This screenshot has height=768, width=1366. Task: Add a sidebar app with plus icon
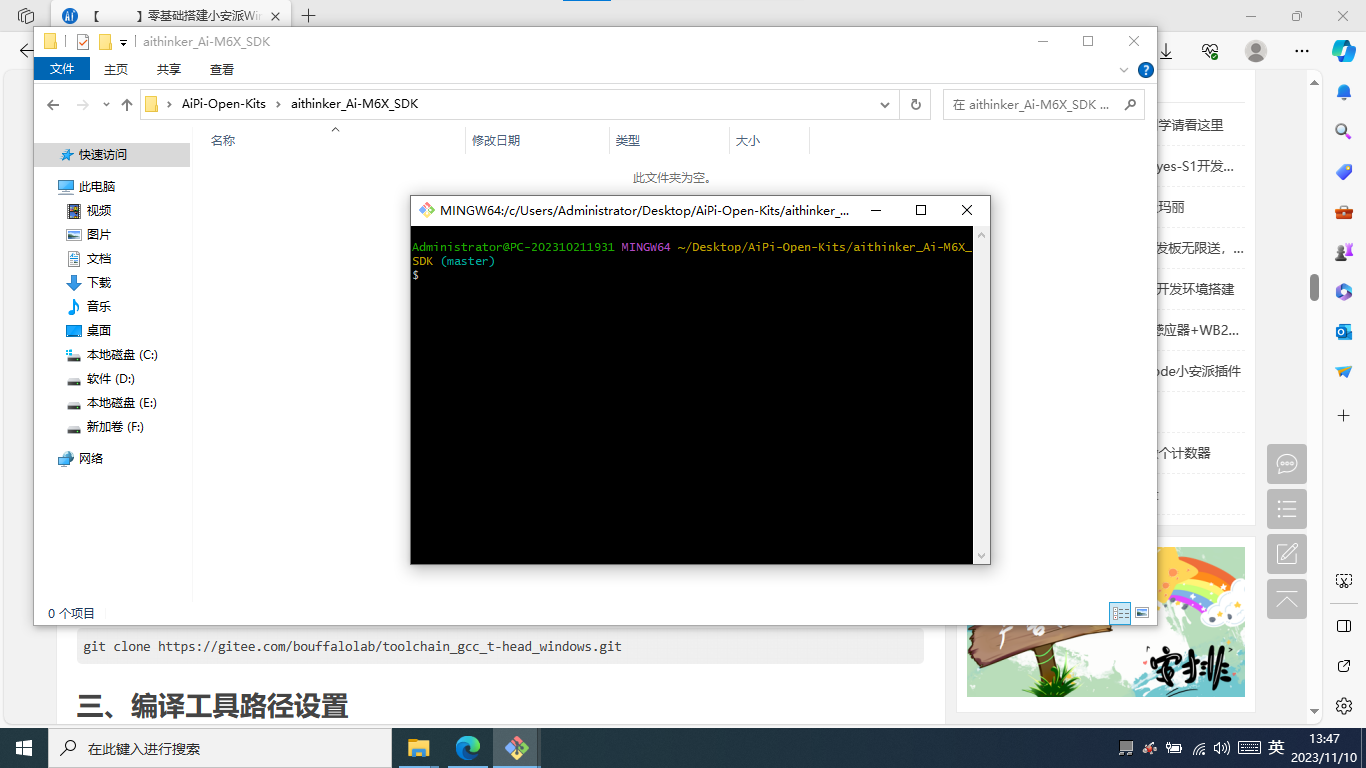coord(1344,415)
